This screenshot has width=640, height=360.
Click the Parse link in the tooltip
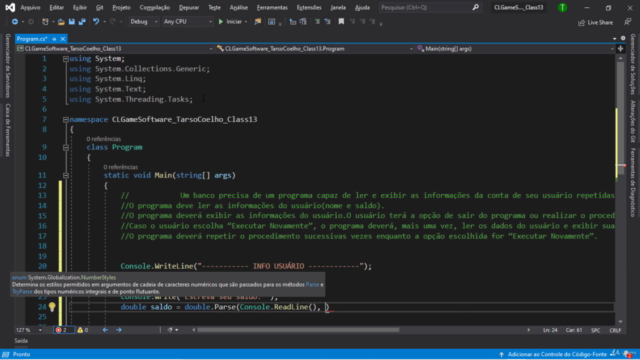coord(312,284)
